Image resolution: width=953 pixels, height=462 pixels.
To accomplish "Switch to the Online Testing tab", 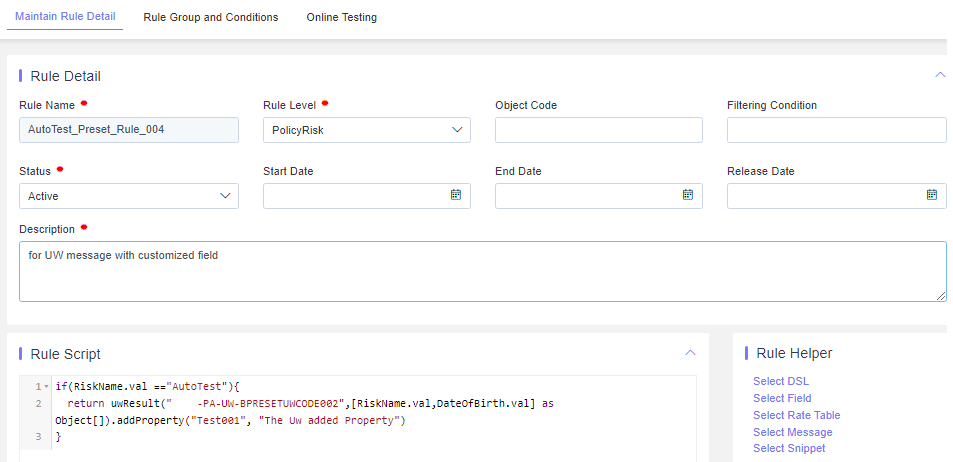I will click(342, 18).
